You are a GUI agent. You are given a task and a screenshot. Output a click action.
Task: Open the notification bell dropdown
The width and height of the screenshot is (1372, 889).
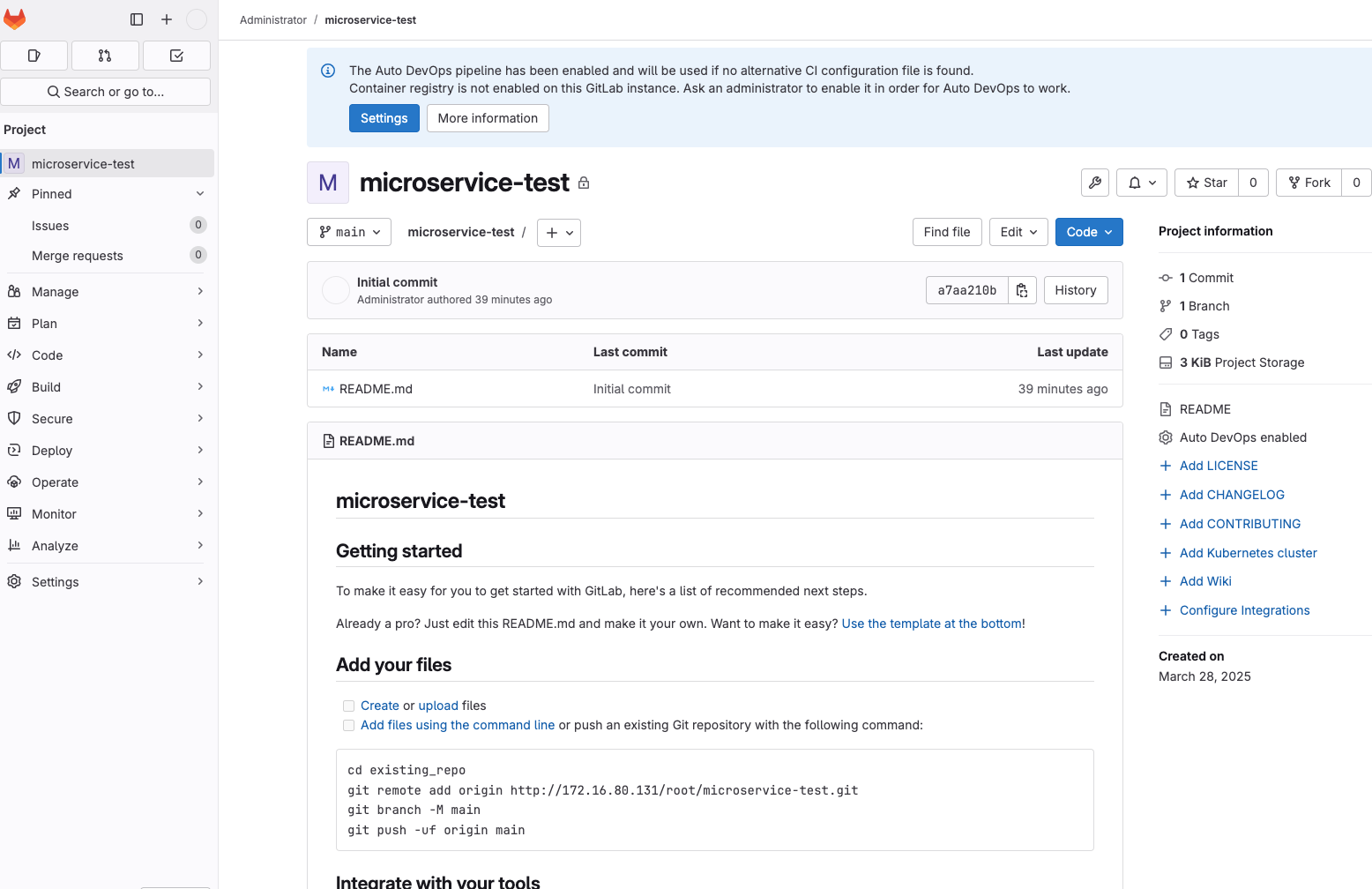(x=1142, y=183)
